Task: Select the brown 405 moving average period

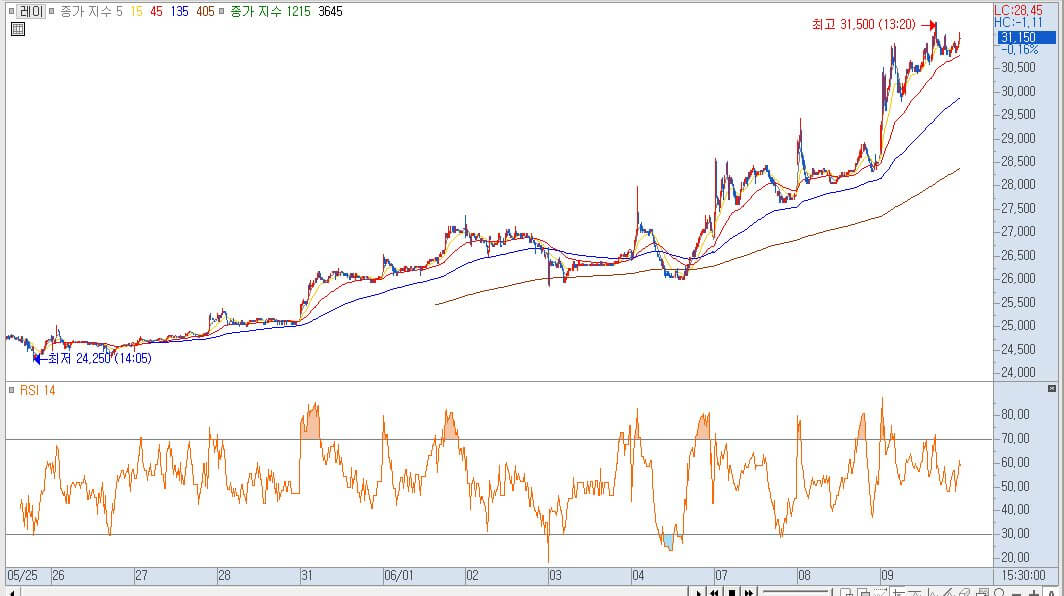Action: click(205, 12)
